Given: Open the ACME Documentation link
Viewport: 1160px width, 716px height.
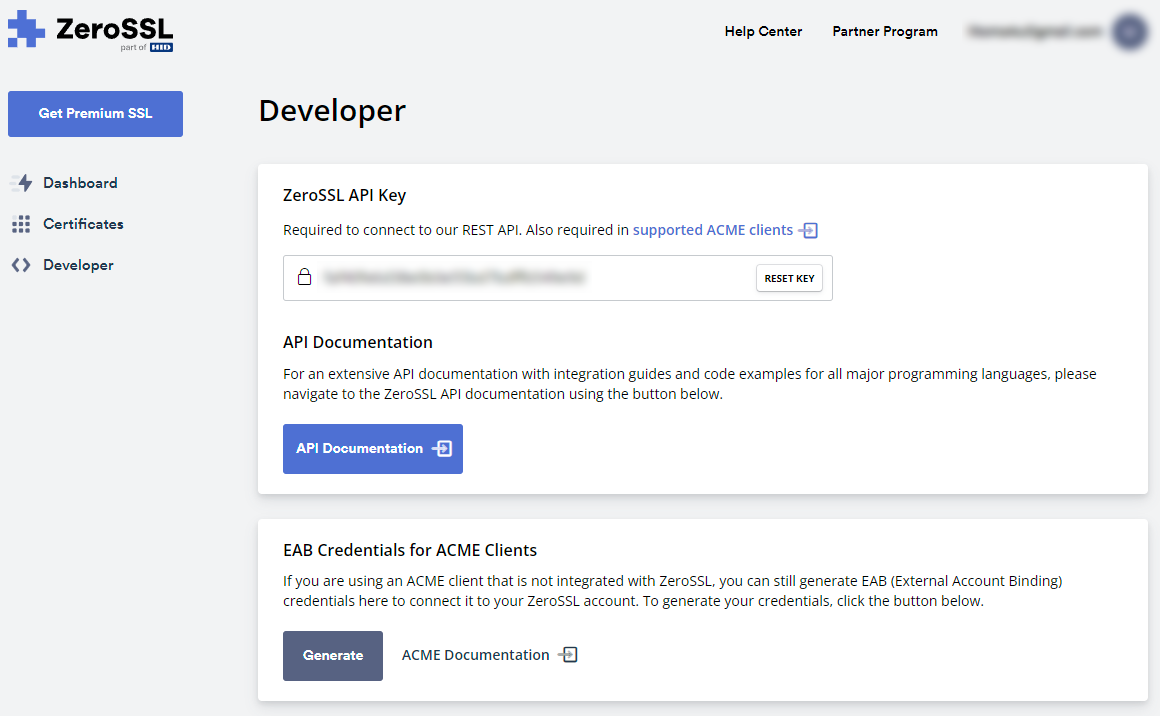Looking at the screenshot, I should coord(475,654).
